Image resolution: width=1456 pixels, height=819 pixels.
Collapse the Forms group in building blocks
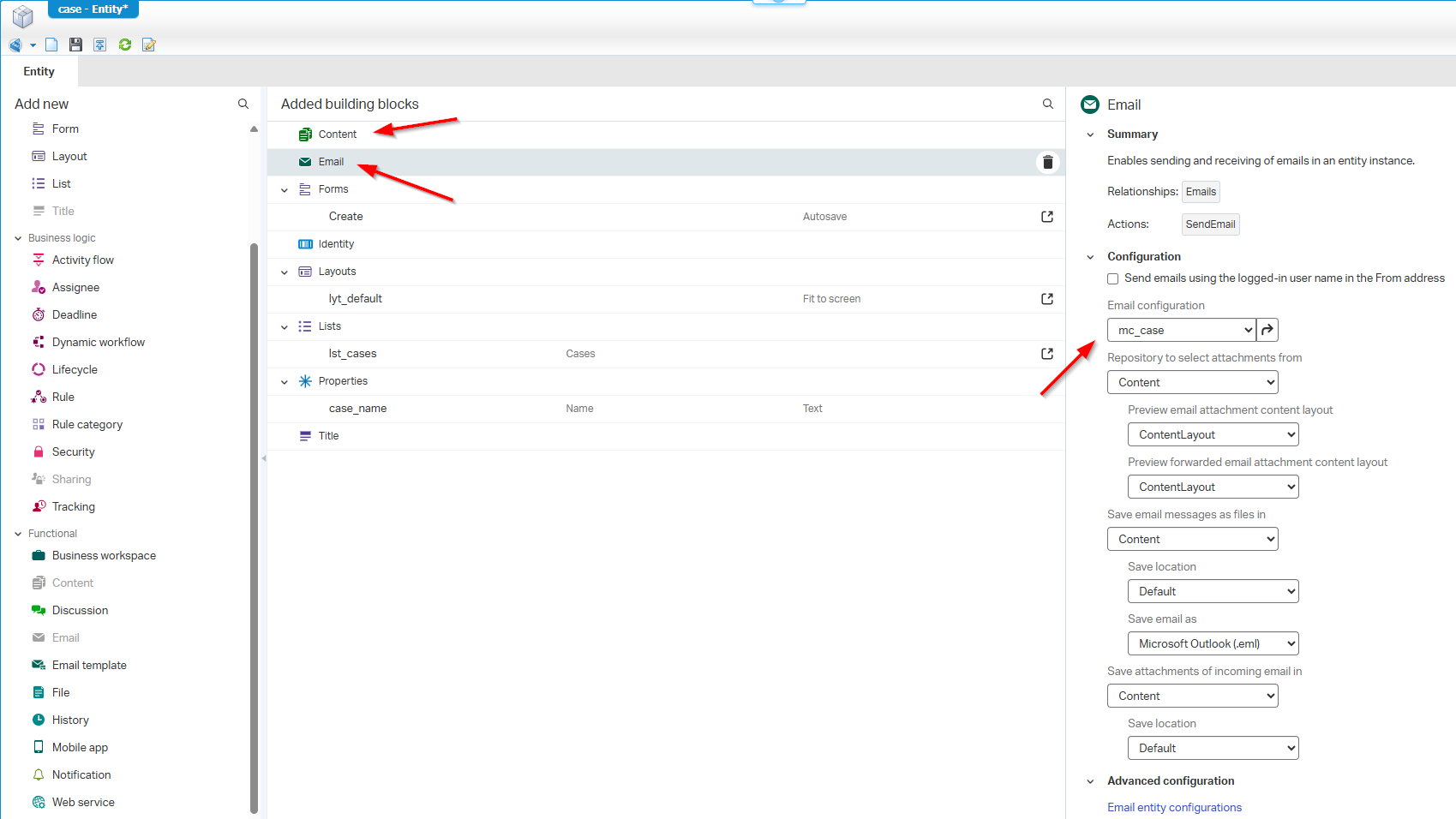pos(285,190)
